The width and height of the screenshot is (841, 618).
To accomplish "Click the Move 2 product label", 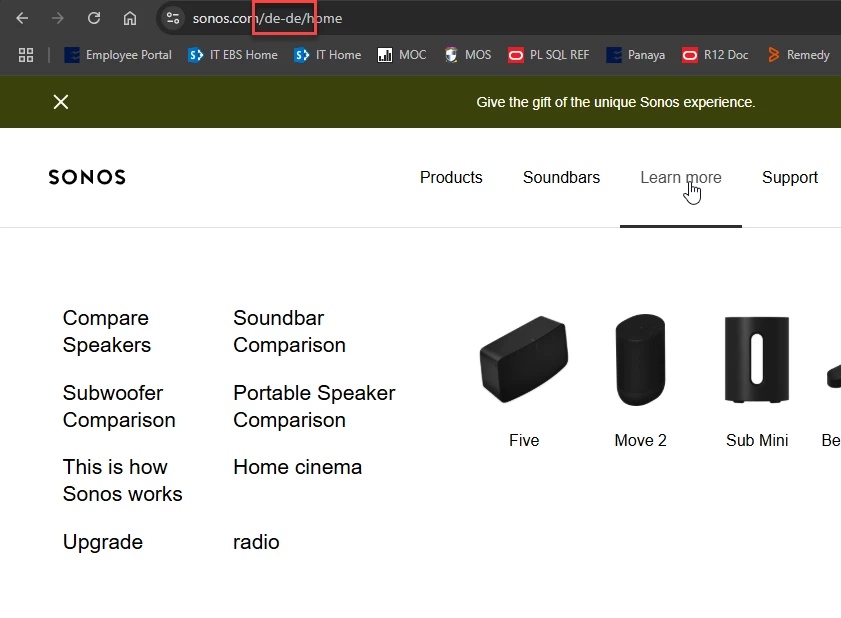I will 640,440.
